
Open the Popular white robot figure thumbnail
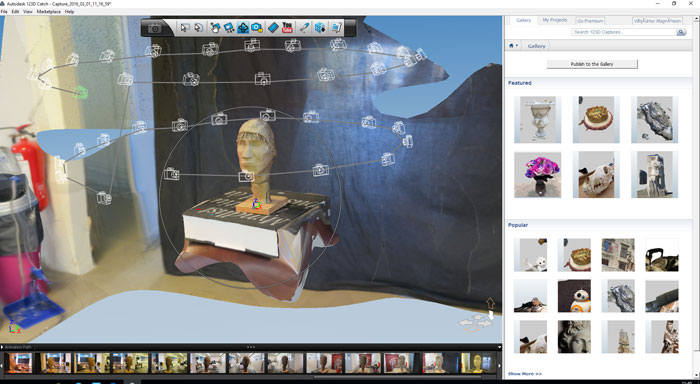coord(530,255)
